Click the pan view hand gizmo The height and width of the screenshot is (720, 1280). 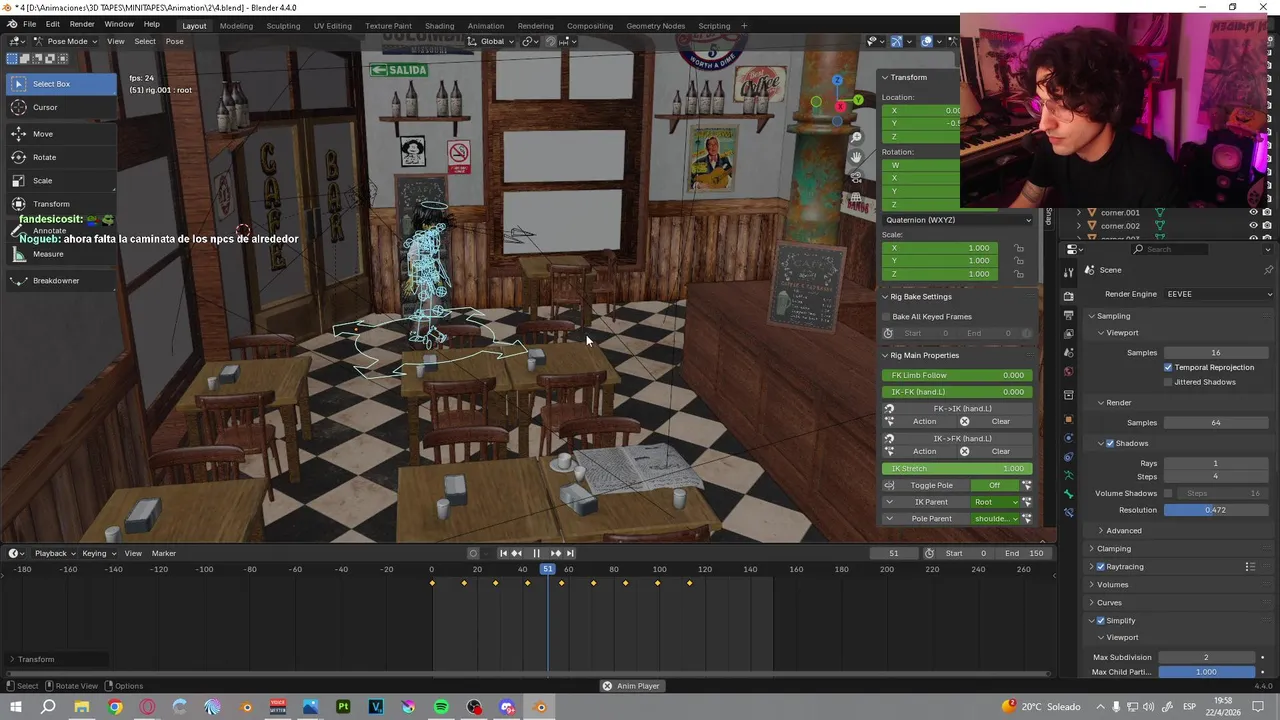coord(856,157)
